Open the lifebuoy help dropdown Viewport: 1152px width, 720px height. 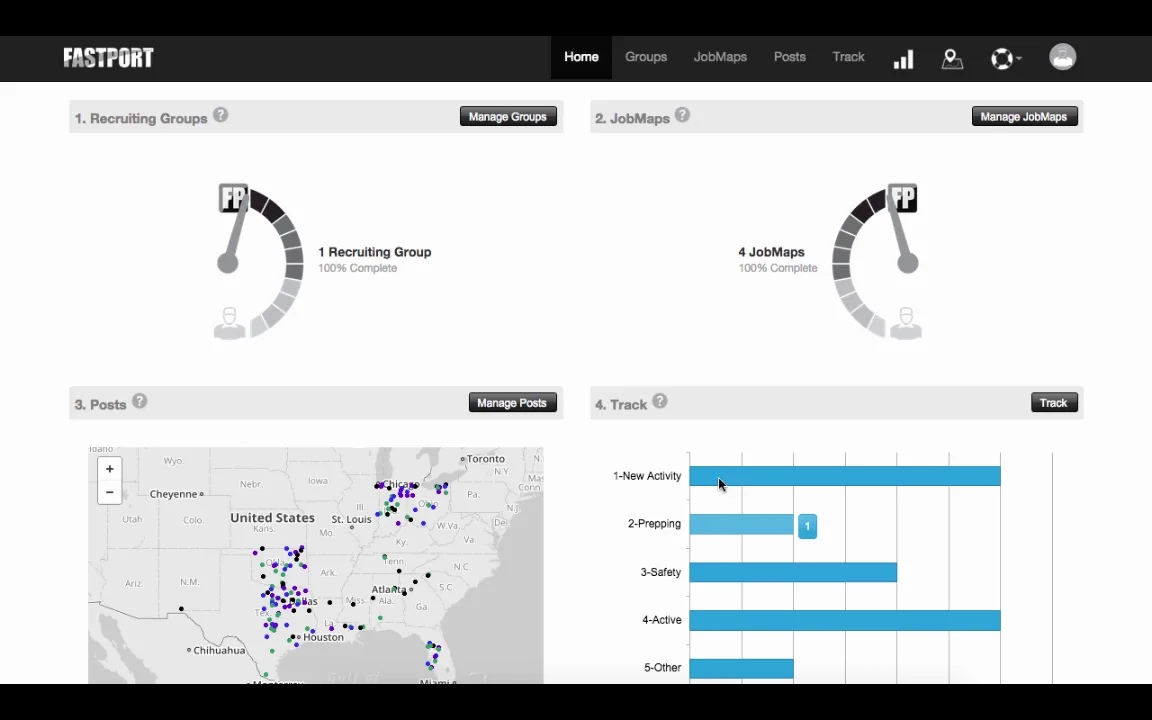tap(1006, 59)
